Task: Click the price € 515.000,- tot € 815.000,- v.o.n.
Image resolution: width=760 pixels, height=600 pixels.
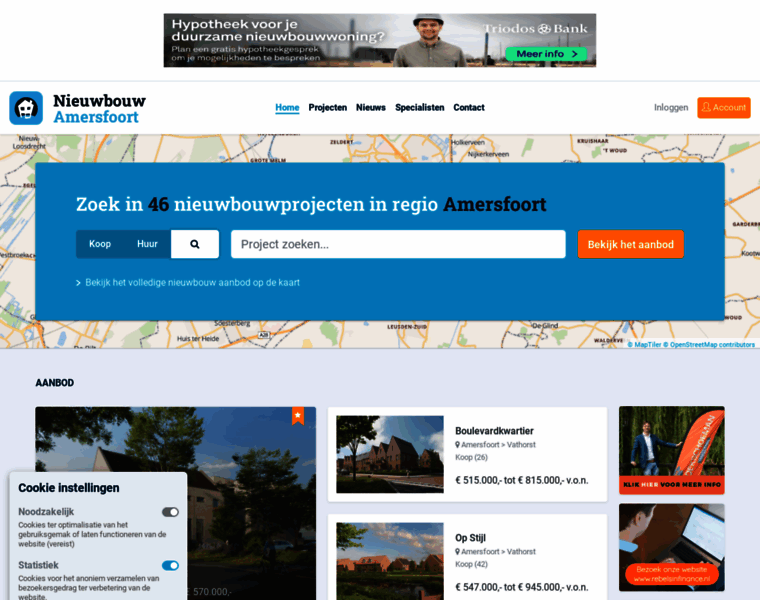Action: pyautogui.click(x=522, y=480)
